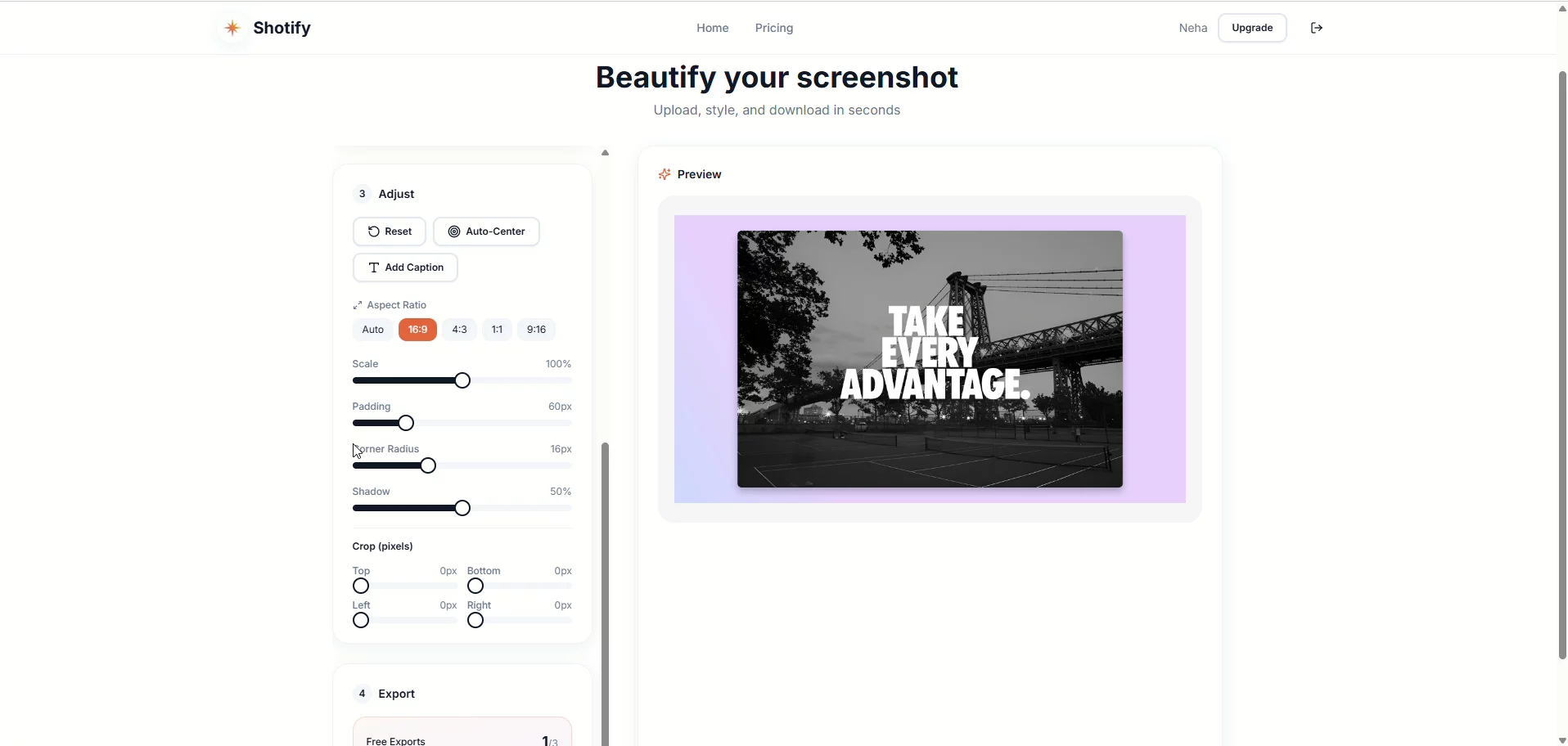The height and width of the screenshot is (746, 1568).
Task: Click the Aspect Ratio resize icon
Action: tap(358, 304)
